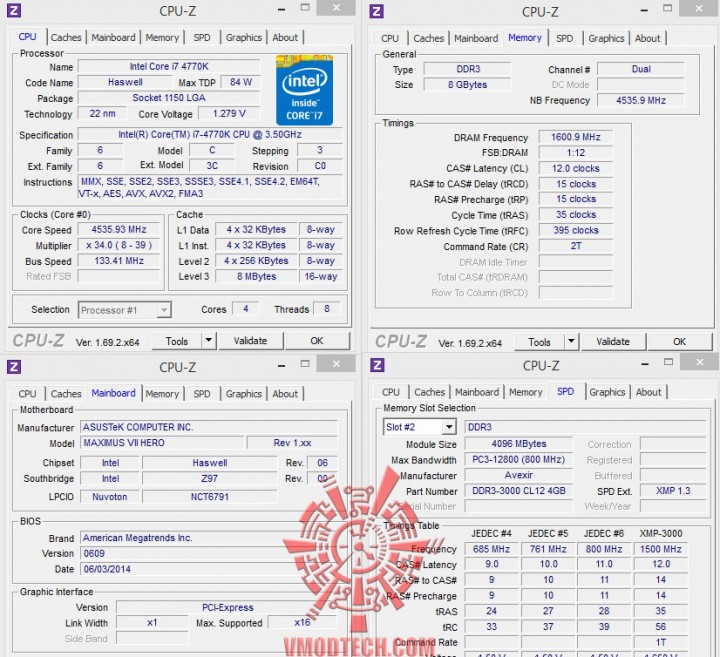Click the x 34.0 ( 8 - 39 ) Multiplier value

point(118,245)
